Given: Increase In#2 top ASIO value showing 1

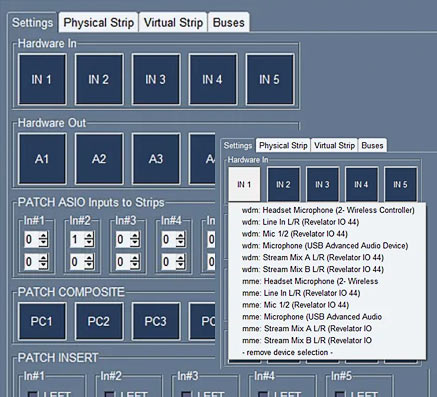Looking at the screenshot, I should tap(89, 236).
